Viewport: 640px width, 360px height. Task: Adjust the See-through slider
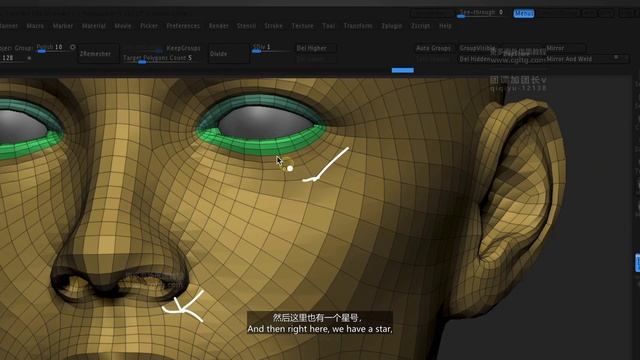[480, 13]
